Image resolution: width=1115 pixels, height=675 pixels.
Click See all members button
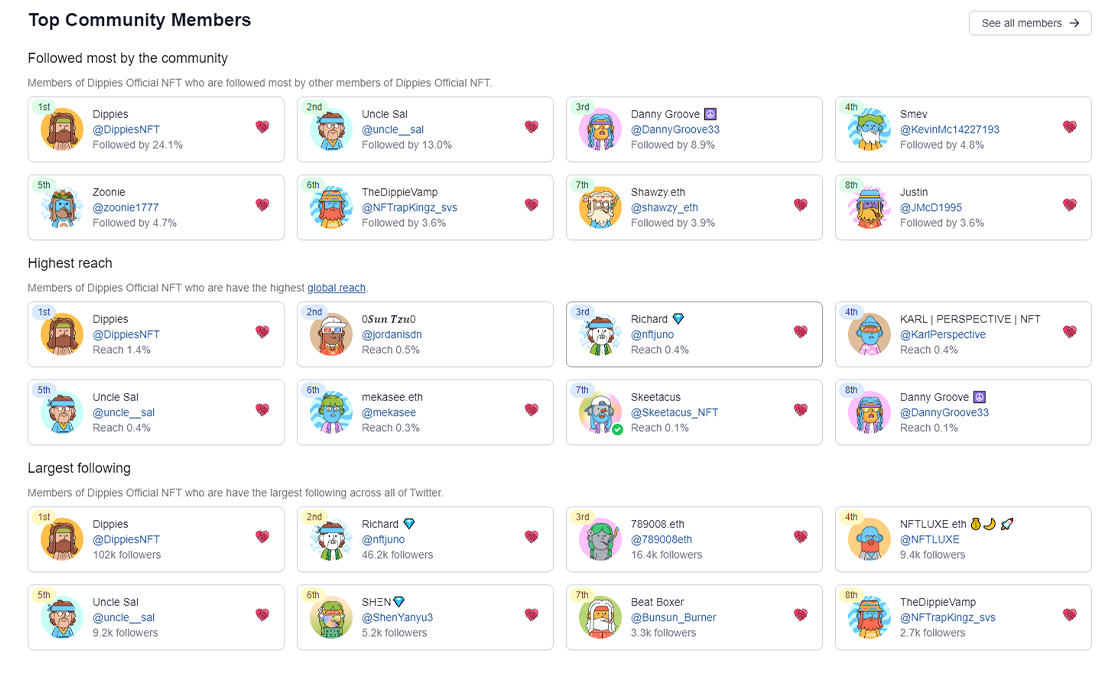coord(1029,23)
